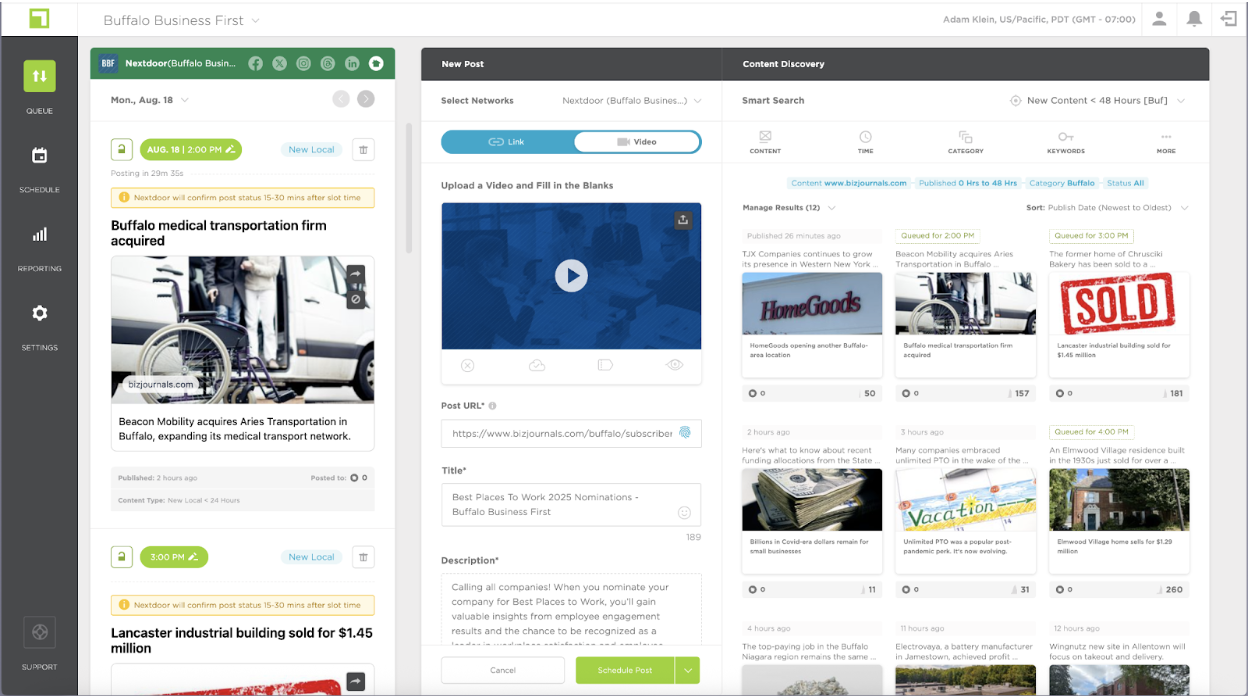Delete the 3:00 PM queued post
The height and width of the screenshot is (698, 1248).
[364, 557]
